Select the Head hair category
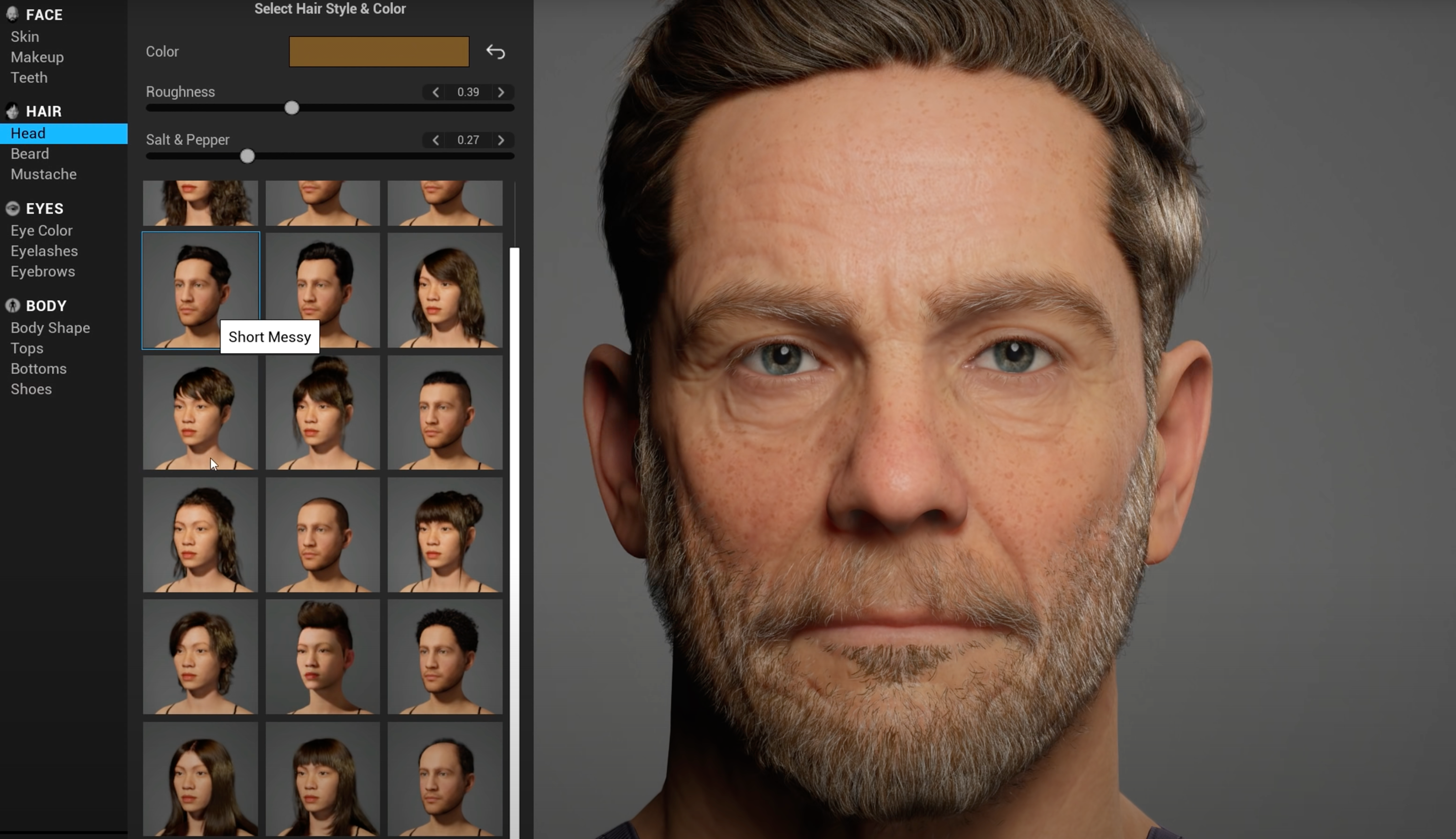Screen dimensions: 1456x839 [x=63, y=134]
